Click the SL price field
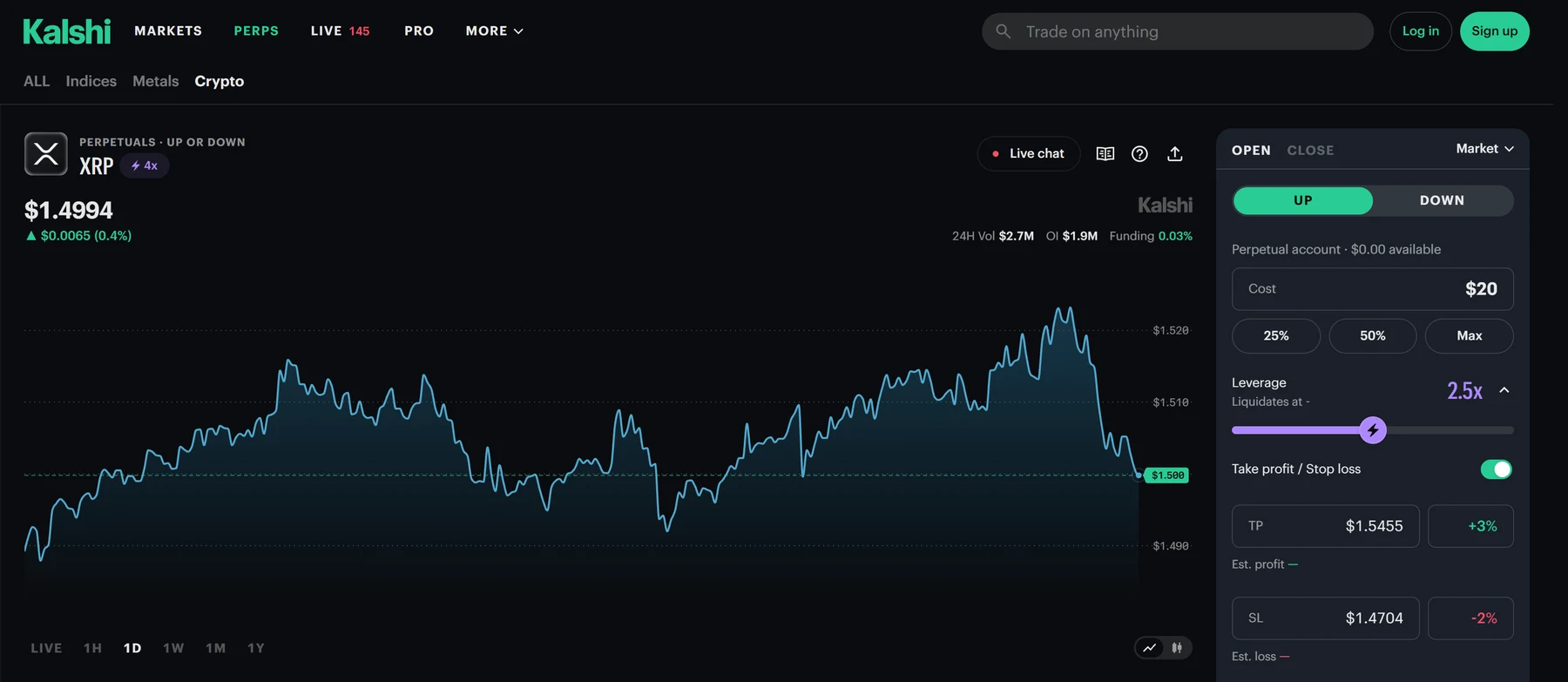 pyautogui.click(x=1326, y=618)
